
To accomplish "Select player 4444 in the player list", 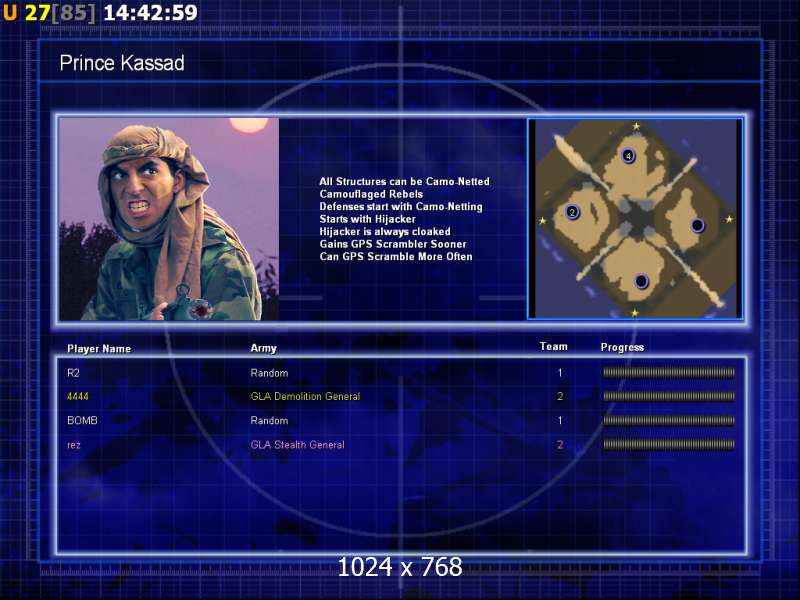I will pos(78,397).
